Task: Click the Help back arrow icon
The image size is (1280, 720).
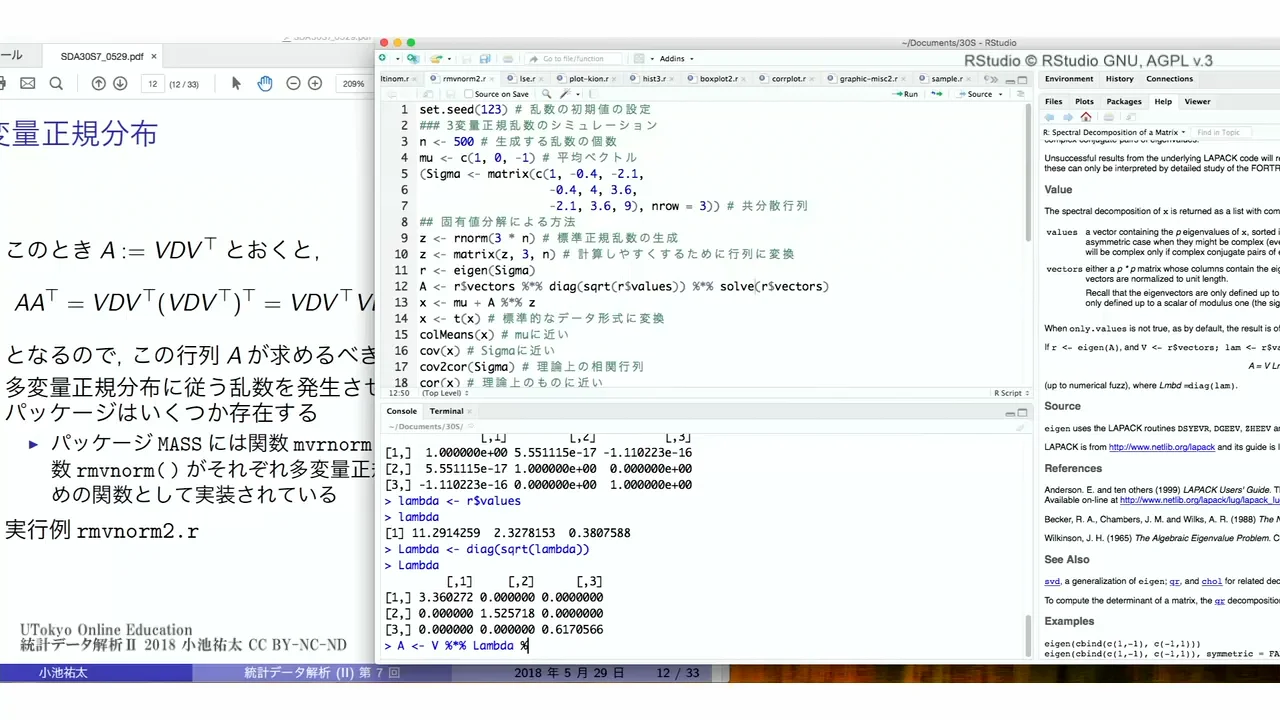Action: click(1049, 117)
